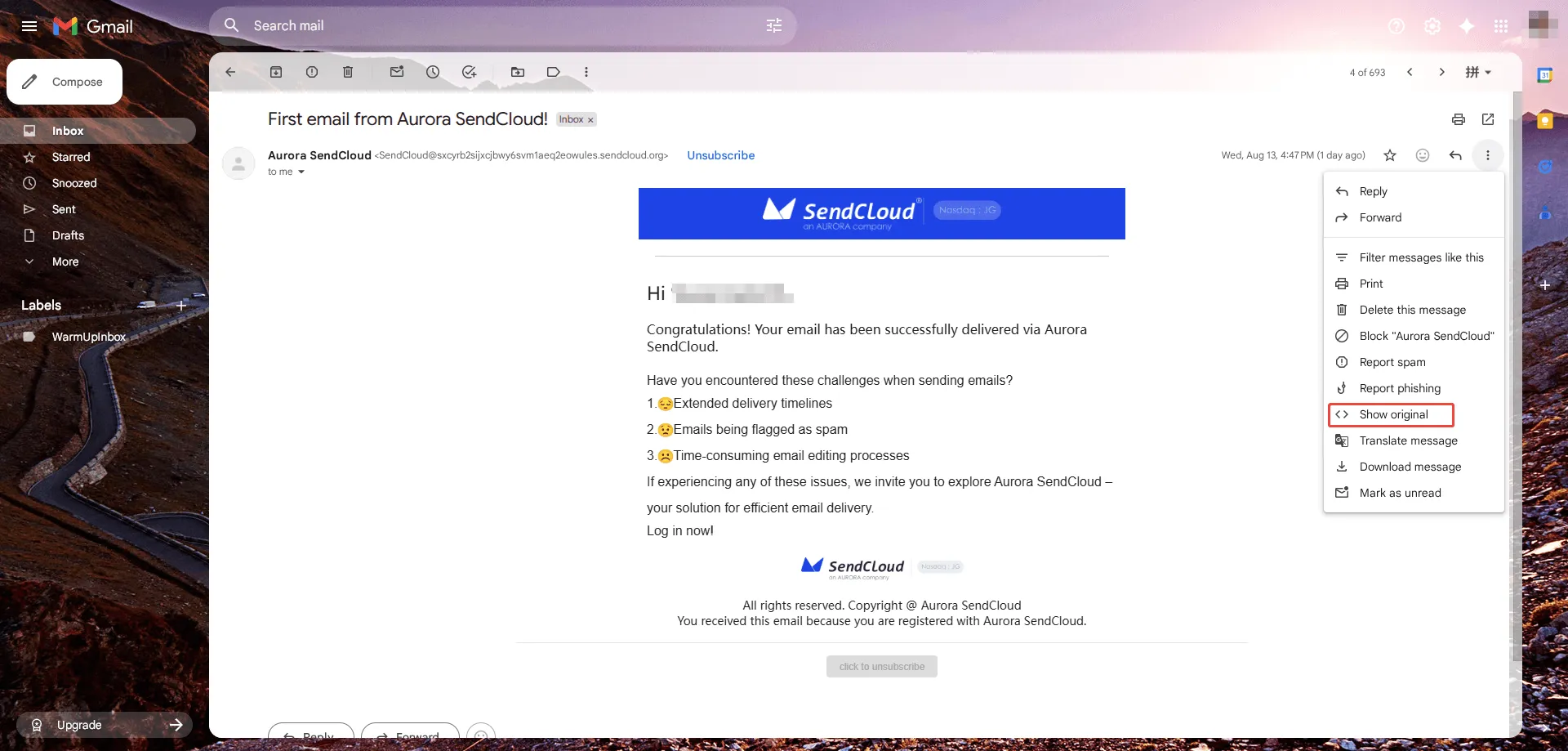Screen dimensions: 1568x751
Task: Reply using header arrow icon
Action: pyautogui.click(x=1455, y=155)
